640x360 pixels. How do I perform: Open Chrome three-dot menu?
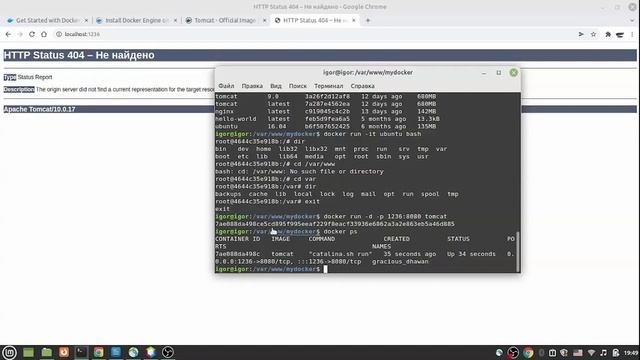click(x=632, y=35)
